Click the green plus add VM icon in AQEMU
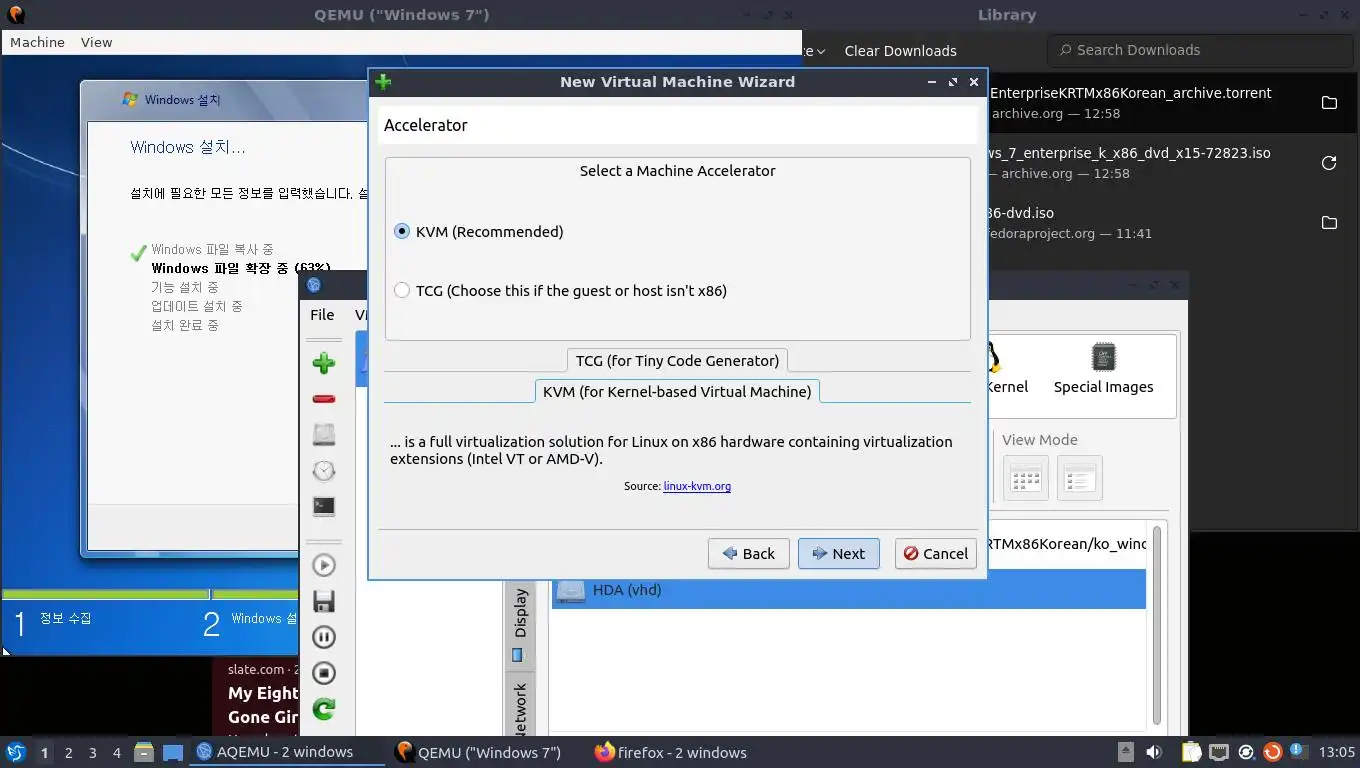 click(x=323, y=363)
